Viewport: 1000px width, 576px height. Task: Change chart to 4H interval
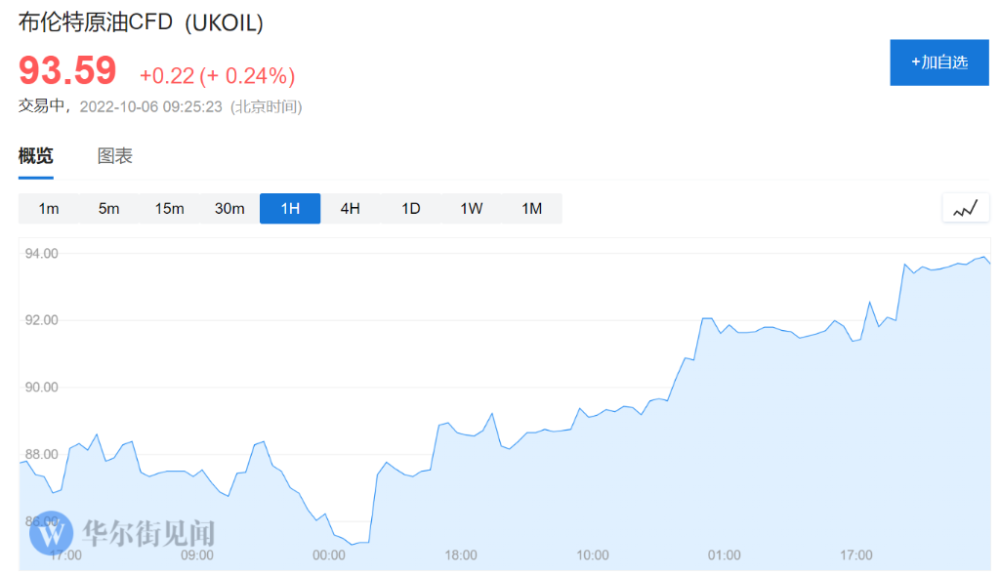350,208
